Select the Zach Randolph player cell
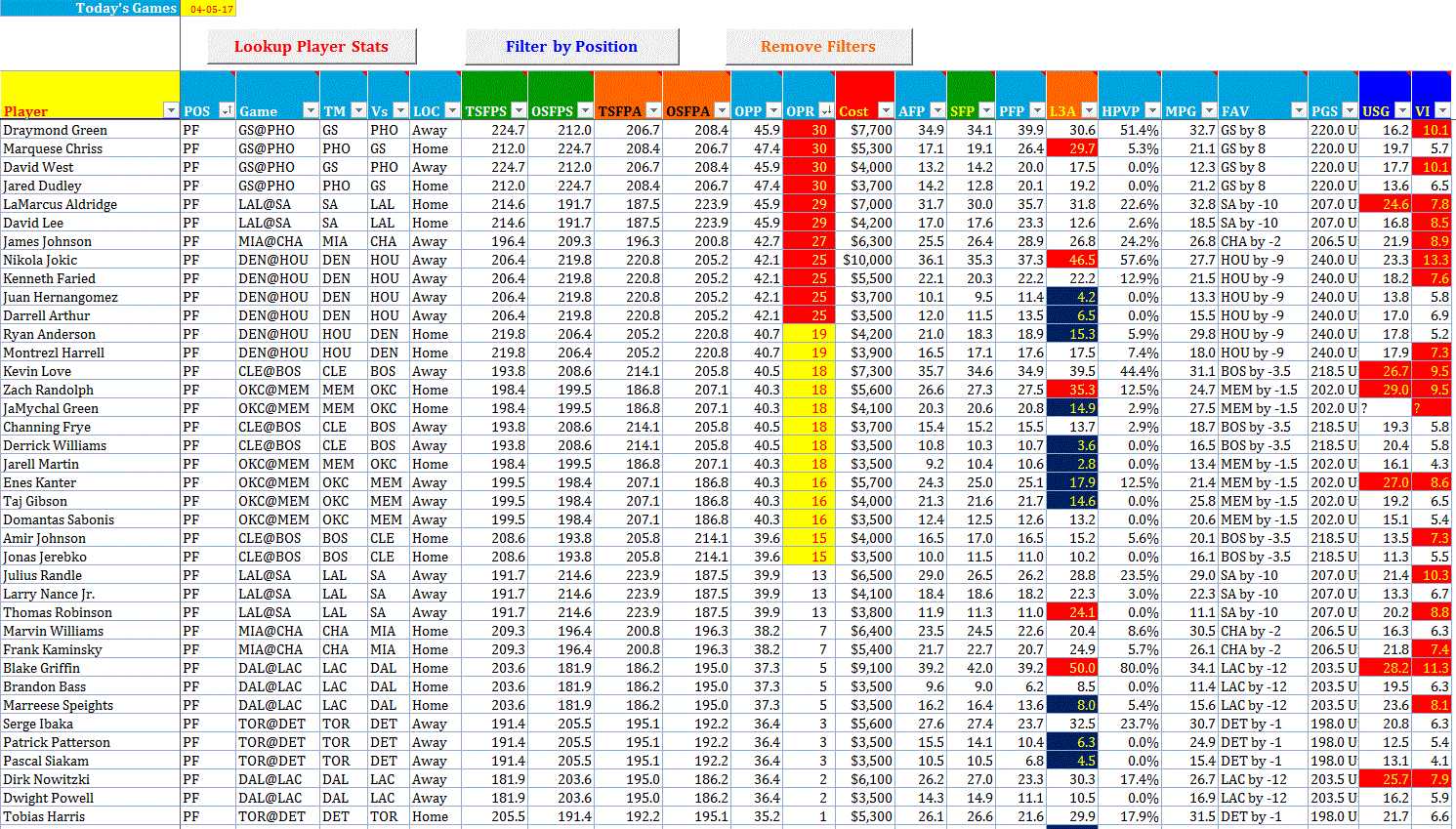Screen dimensions: 1456x829 (x=90, y=390)
